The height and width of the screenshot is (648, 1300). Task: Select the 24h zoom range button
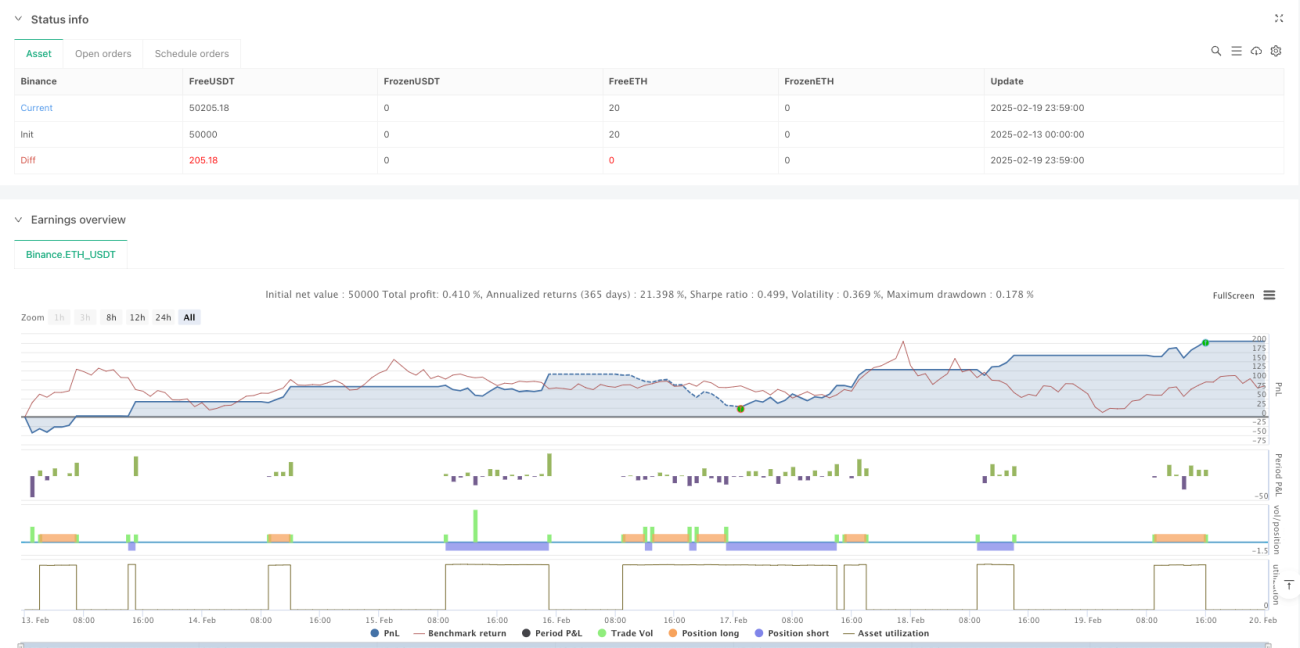click(163, 317)
